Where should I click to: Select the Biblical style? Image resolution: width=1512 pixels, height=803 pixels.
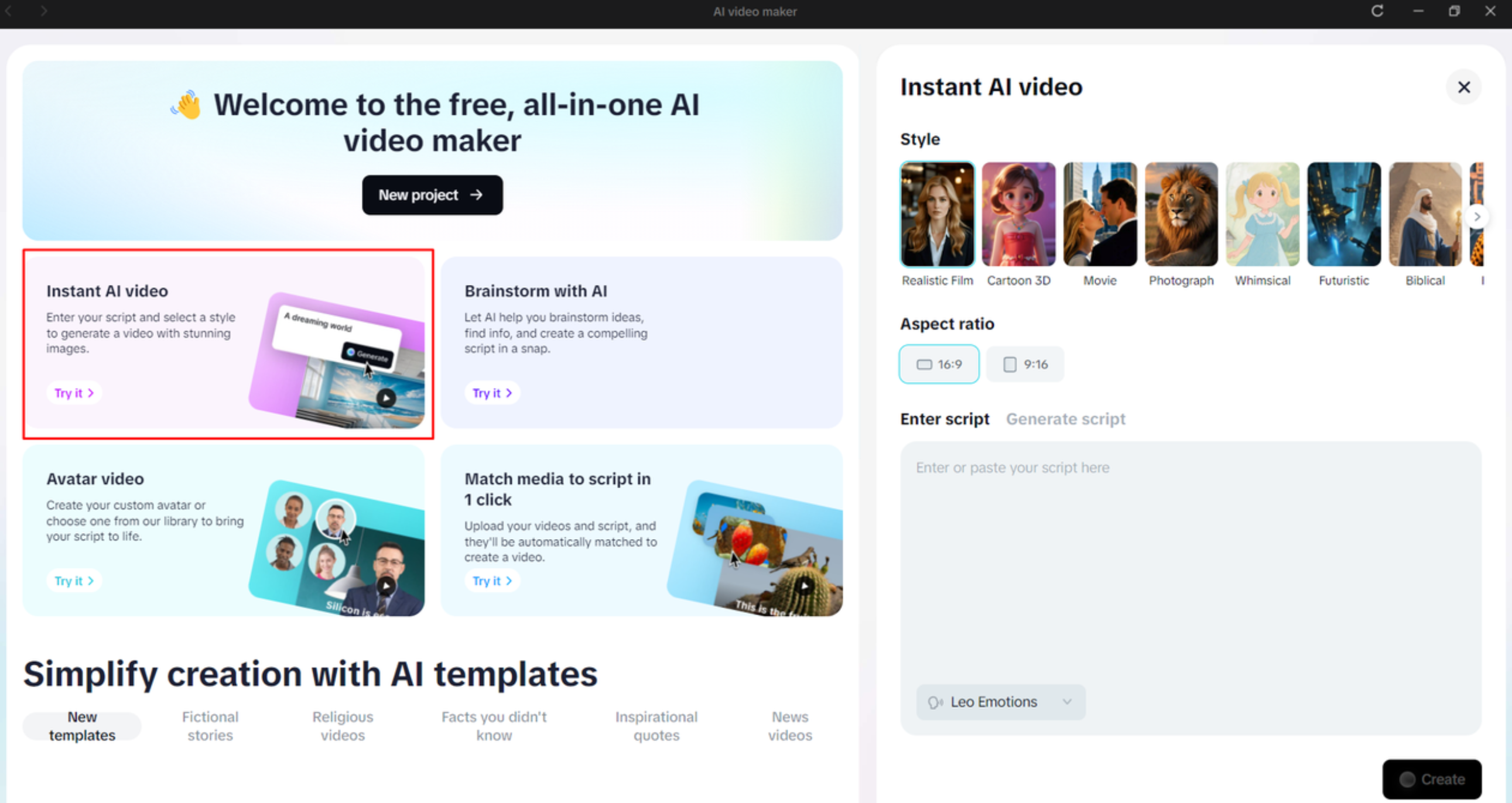(1425, 214)
